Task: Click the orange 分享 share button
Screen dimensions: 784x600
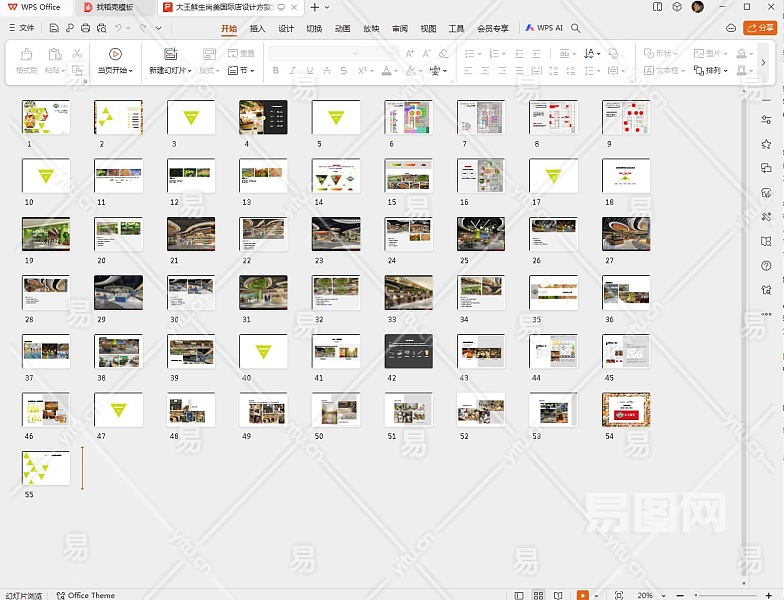Action: click(760, 28)
